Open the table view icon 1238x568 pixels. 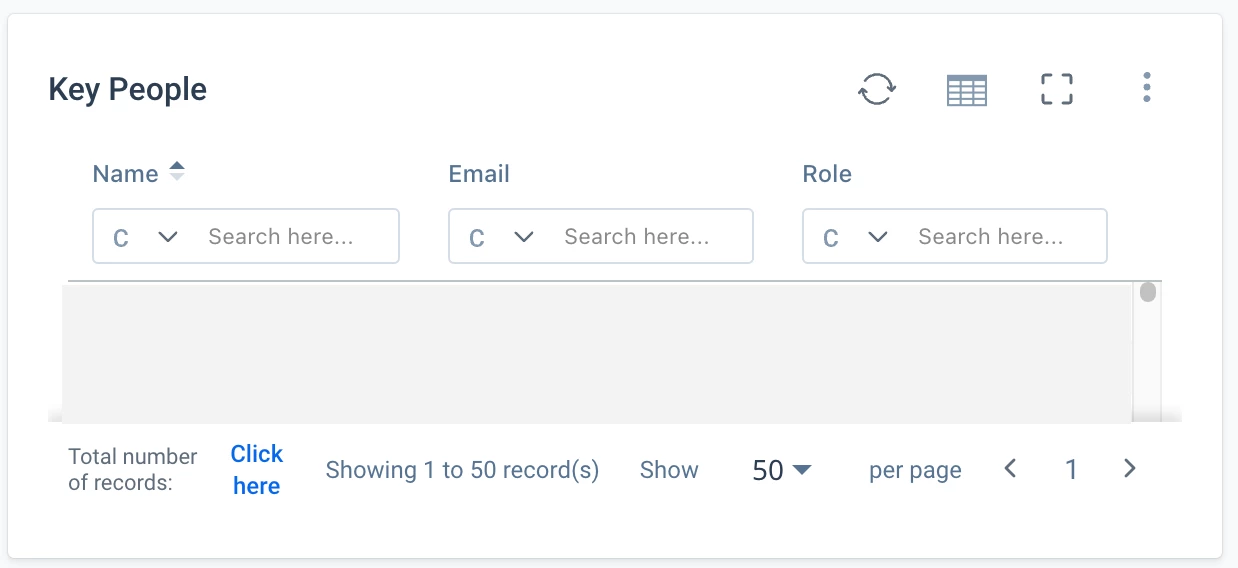(967, 90)
